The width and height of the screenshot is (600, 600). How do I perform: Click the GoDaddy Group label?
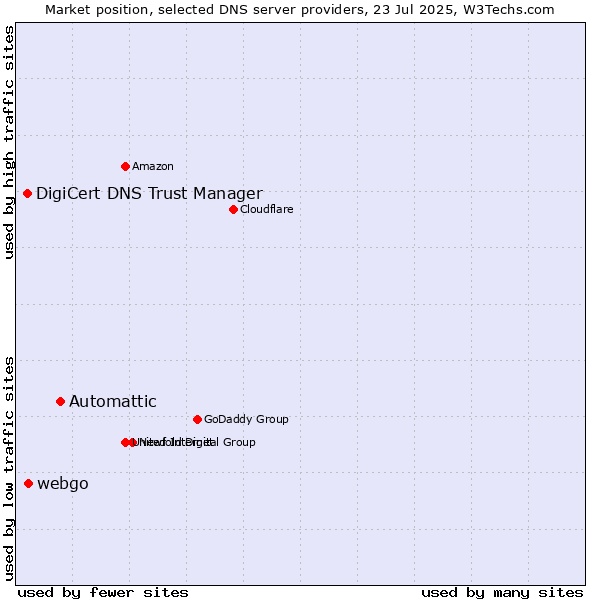coord(246,419)
